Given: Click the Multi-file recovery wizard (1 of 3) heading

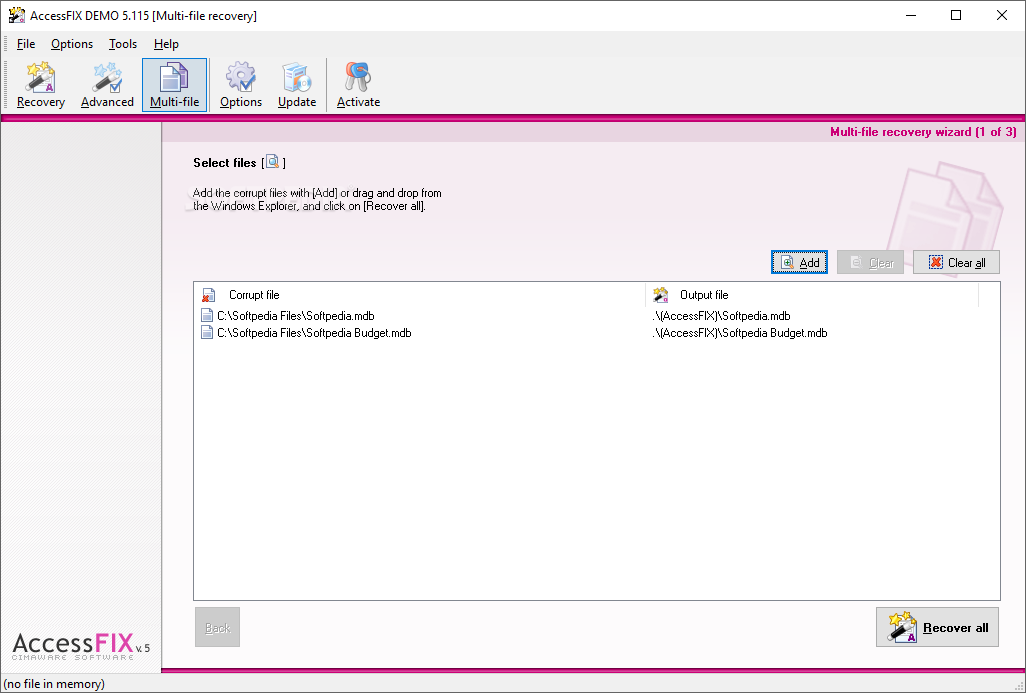Looking at the screenshot, I should coord(923,132).
